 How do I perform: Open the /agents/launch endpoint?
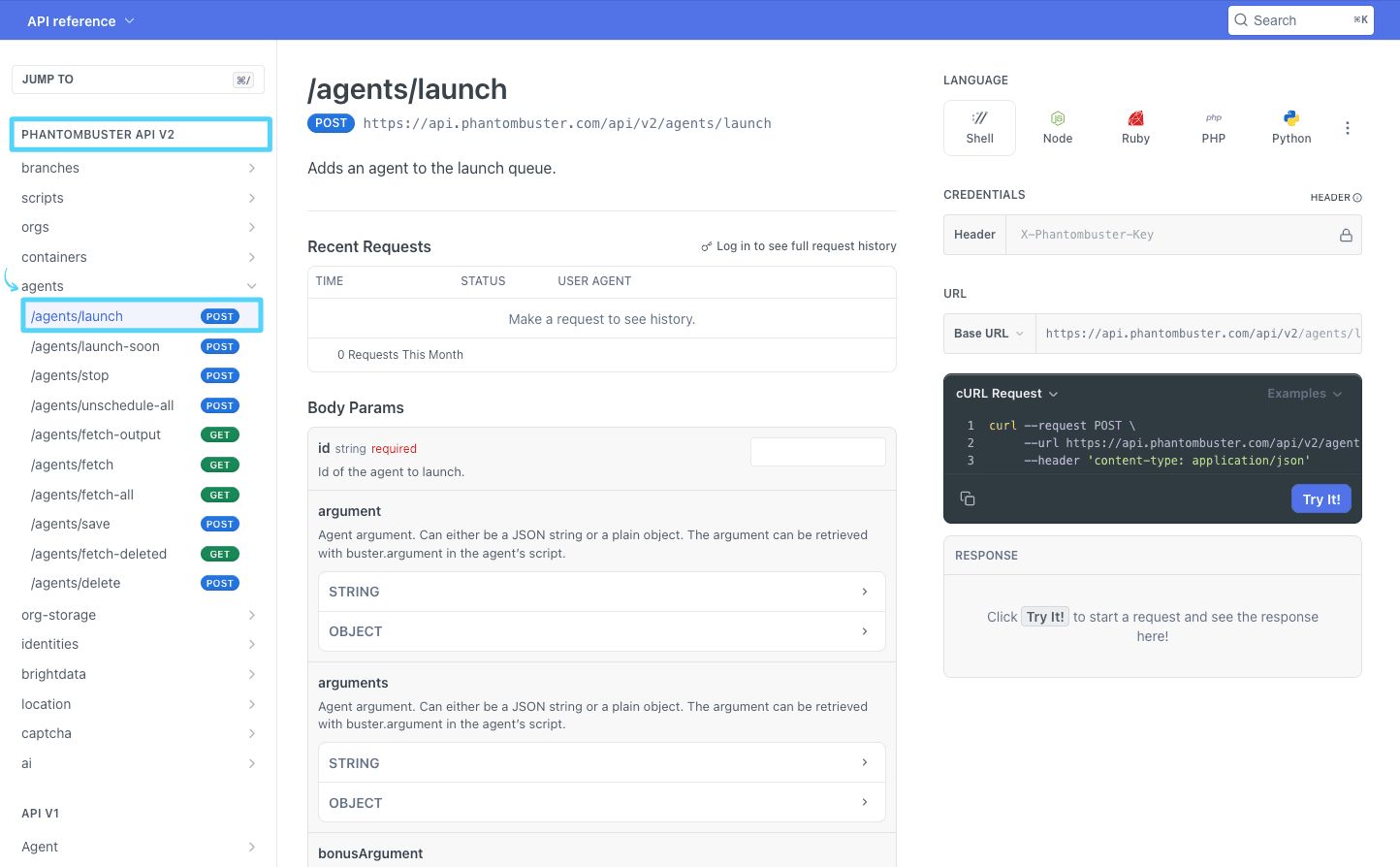142,316
